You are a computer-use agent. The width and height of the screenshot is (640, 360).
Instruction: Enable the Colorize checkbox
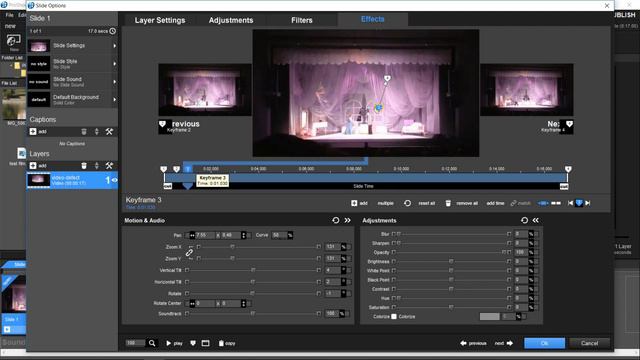(x=394, y=316)
